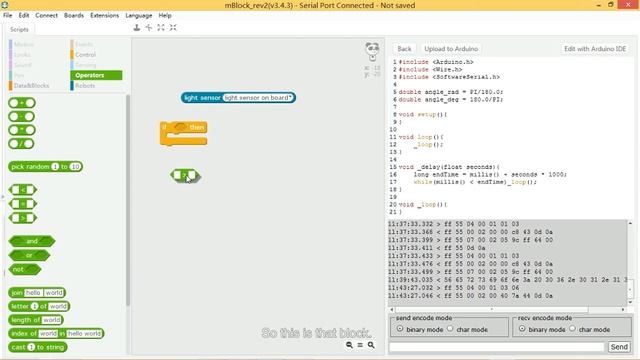
Task: Open the Language menu
Action: pyautogui.click(x=139, y=16)
